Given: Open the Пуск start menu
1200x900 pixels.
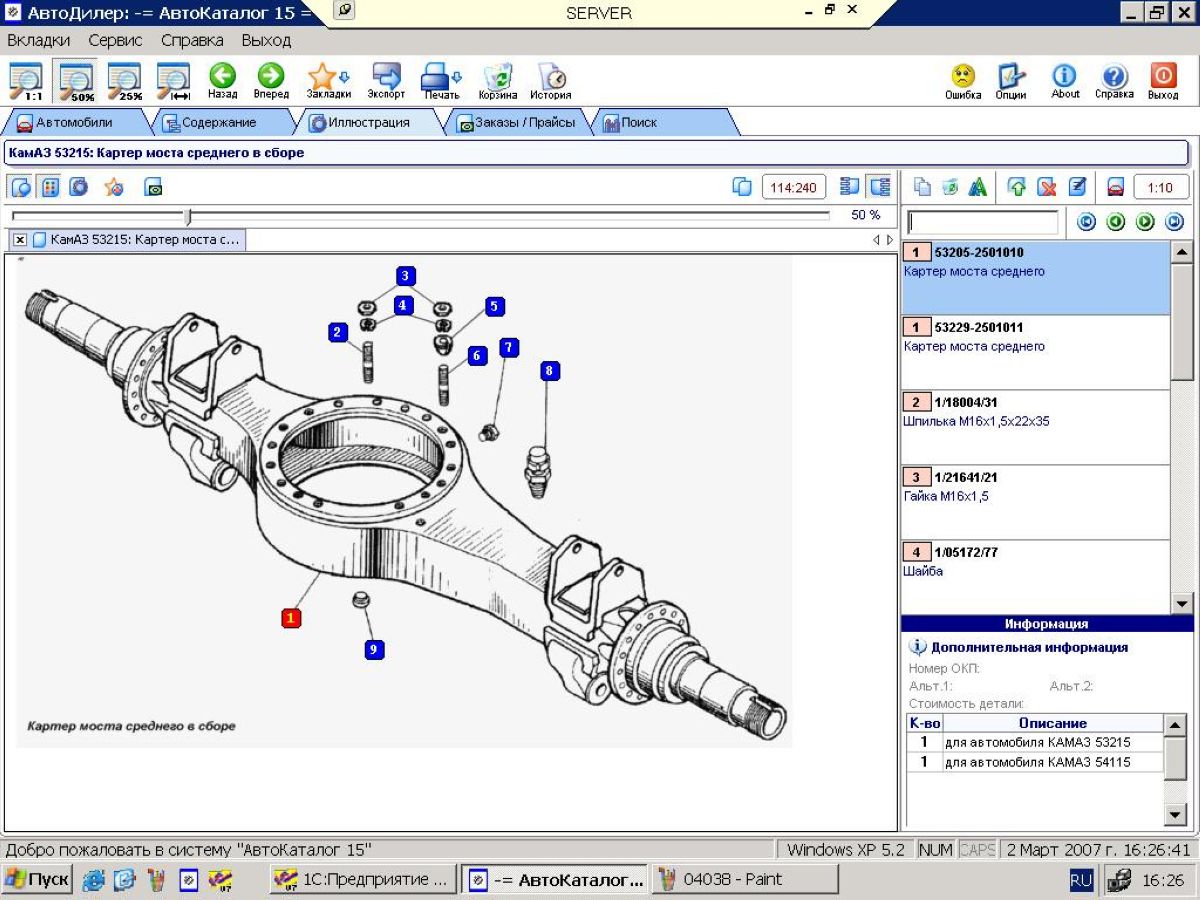Looking at the screenshot, I should pos(37,880).
